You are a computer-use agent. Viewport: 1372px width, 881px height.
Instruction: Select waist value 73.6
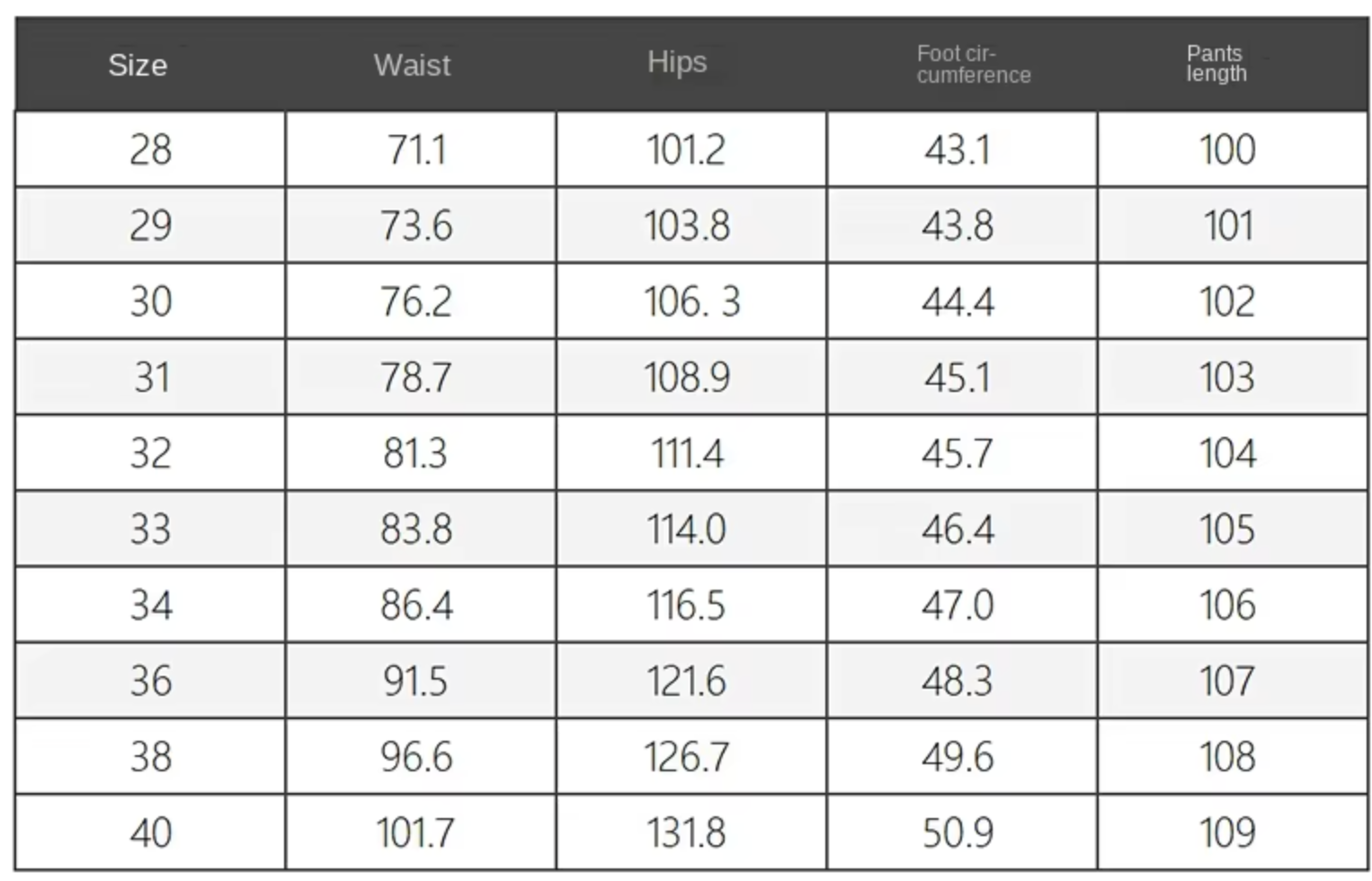point(416,225)
